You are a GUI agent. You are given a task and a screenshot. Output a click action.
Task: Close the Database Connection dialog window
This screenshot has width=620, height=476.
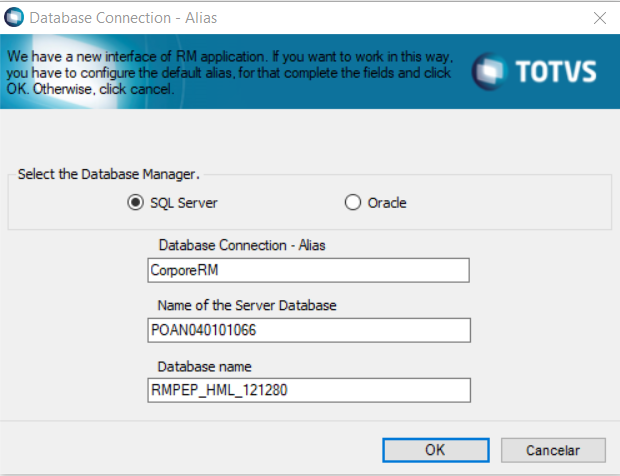(599, 18)
